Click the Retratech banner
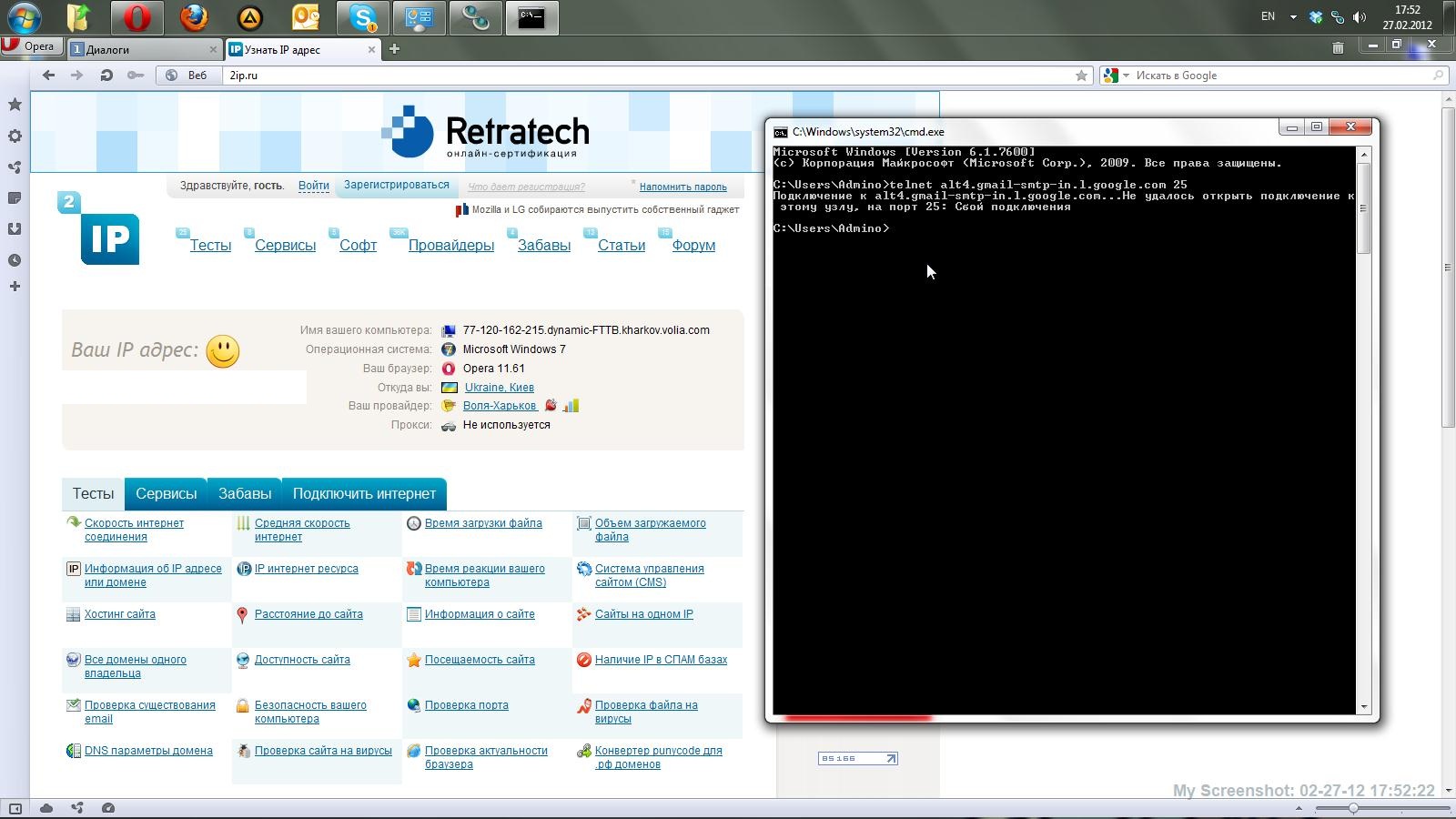Image resolution: width=1456 pixels, height=819 pixels. pos(485,132)
